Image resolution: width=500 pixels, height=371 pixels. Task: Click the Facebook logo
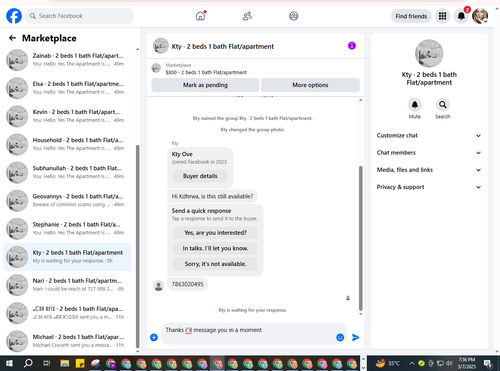pos(14,16)
